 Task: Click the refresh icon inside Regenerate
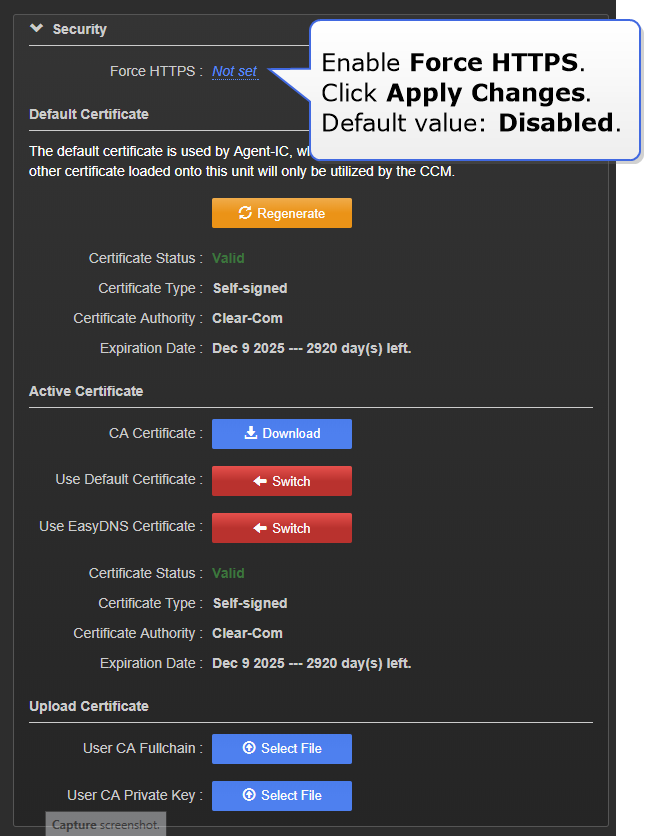pos(245,213)
